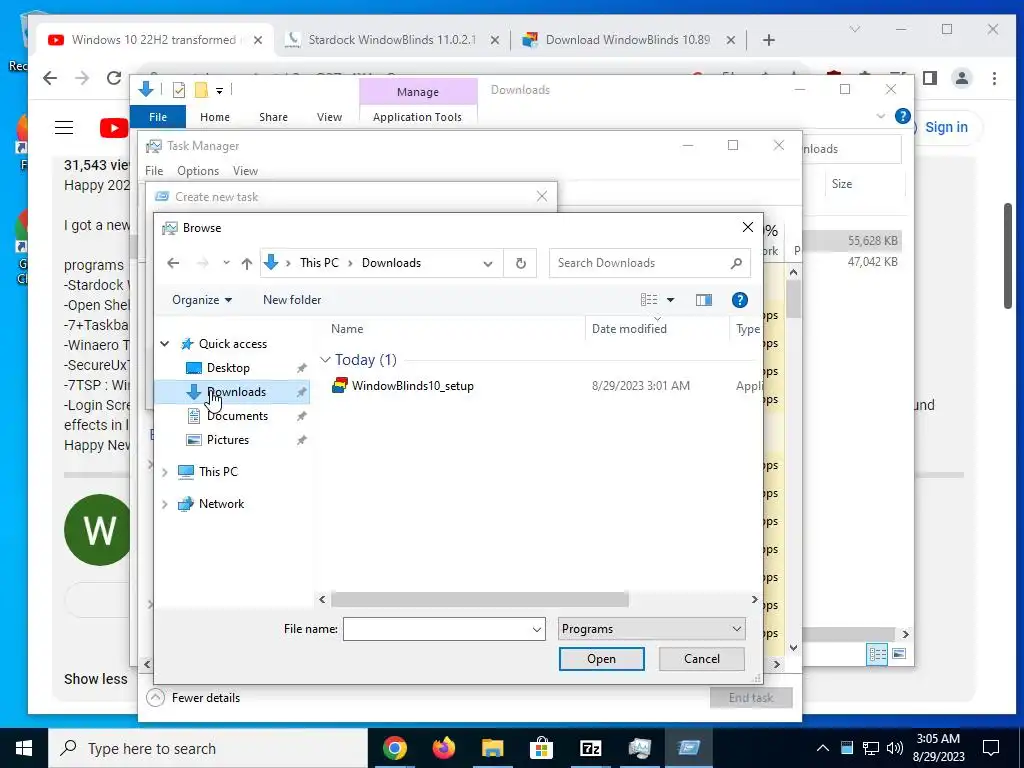Click the Back arrow in Browse dialog
The height and width of the screenshot is (768, 1024).
click(x=173, y=263)
